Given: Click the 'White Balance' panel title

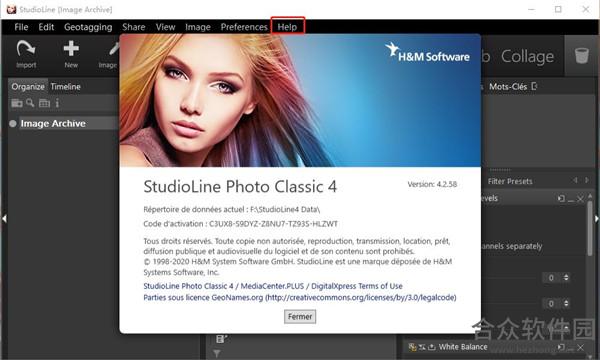Looking at the screenshot, I should tap(463, 347).
